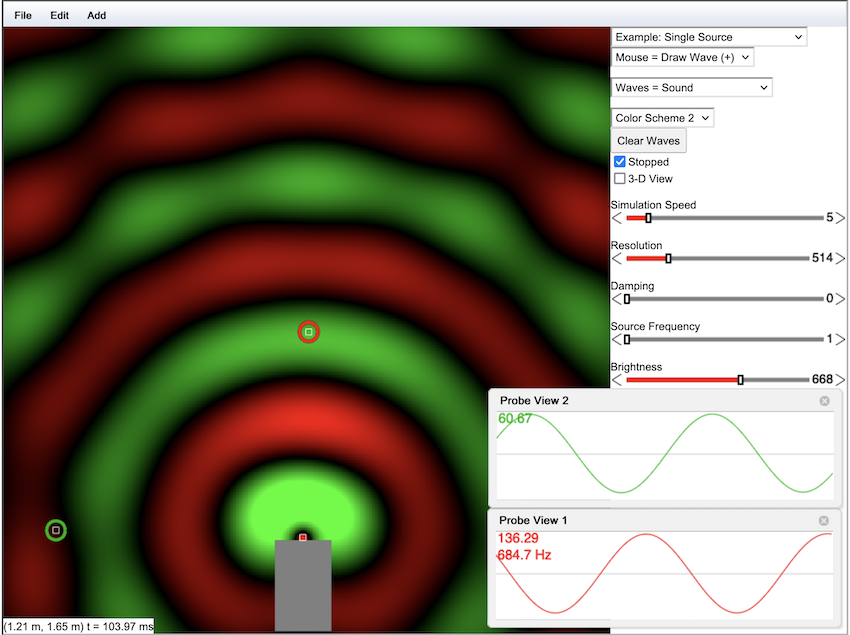Click Resolution increase arrow
This screenshot has height=635, width=850.
click(840, 258)
